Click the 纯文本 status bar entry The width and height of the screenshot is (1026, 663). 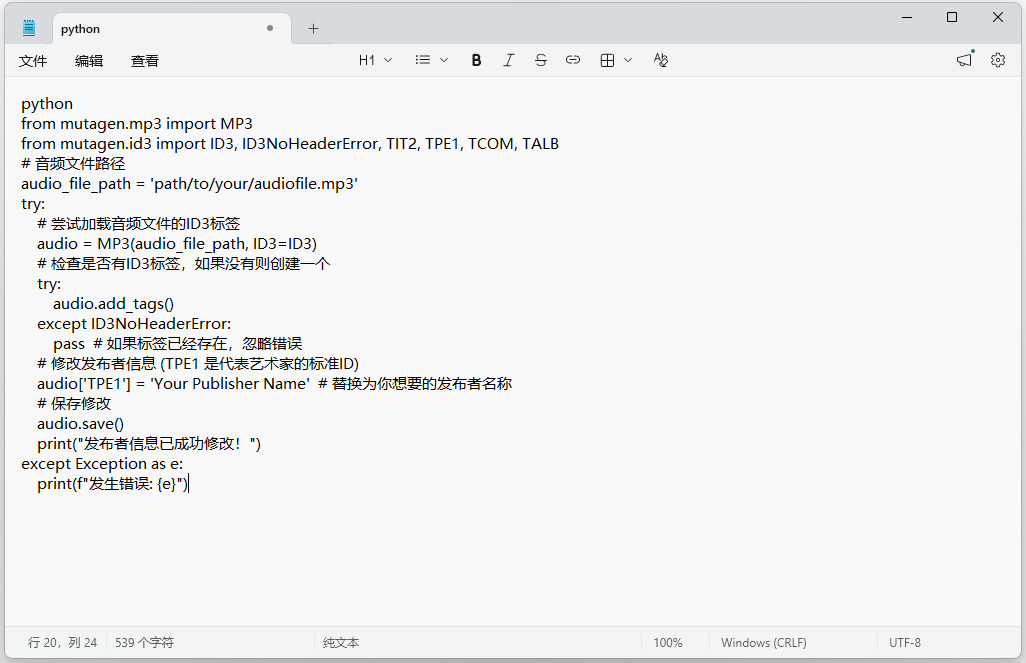click(x=341, y=643)
